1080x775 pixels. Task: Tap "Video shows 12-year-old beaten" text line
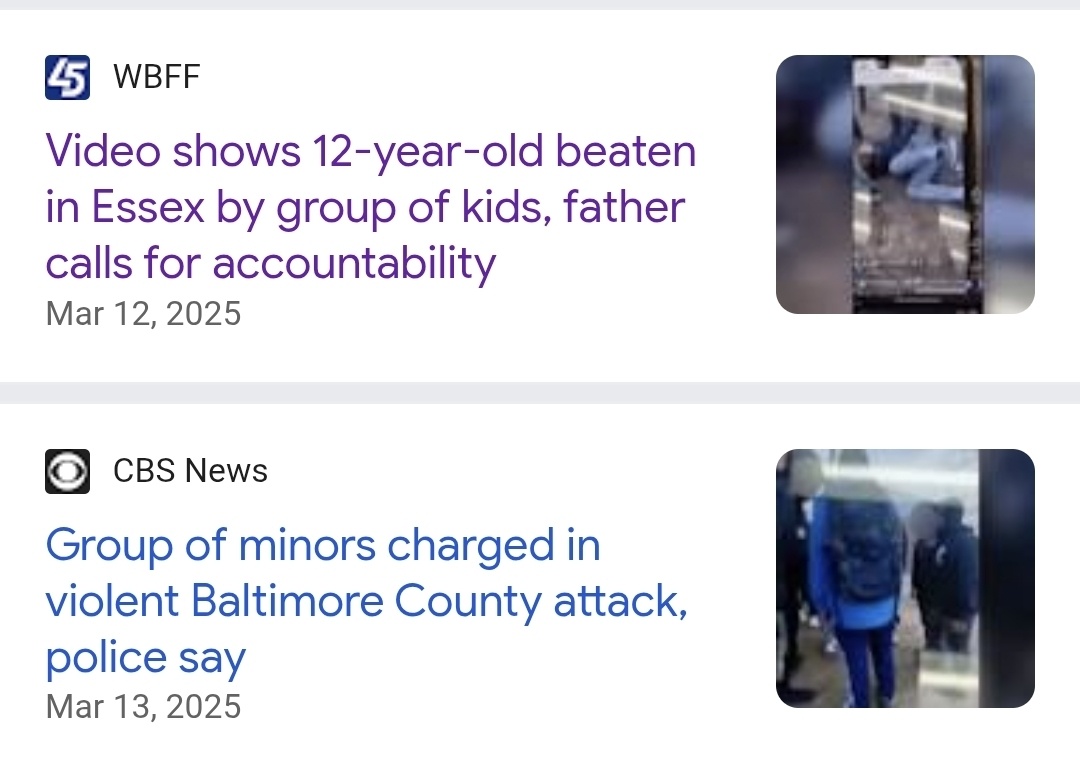[x=370, y=151]
